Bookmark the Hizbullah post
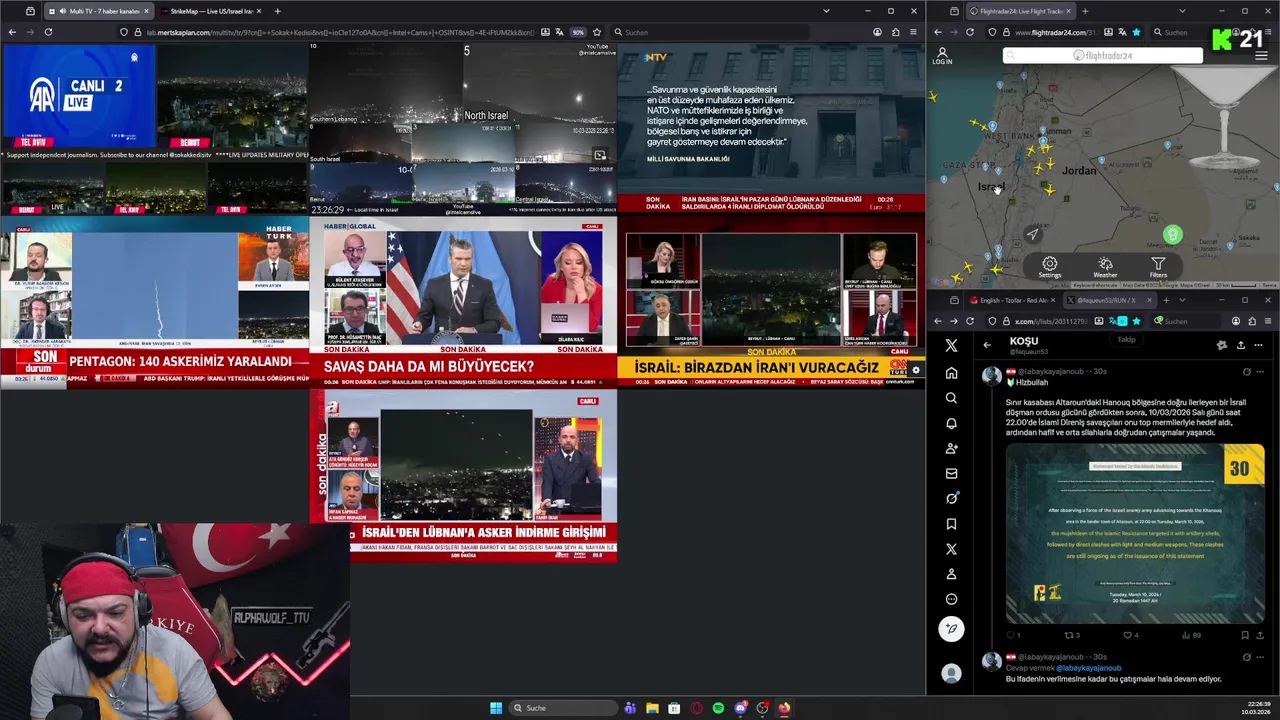Screen dimensions: 1280x720 pyautogui.click(x=1245, y=635)
